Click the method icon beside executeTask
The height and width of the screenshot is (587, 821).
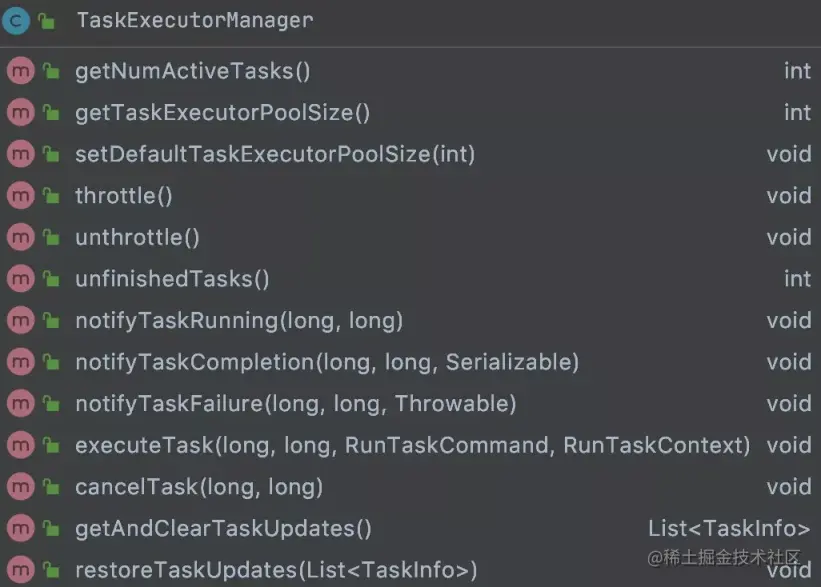(20, 446)
